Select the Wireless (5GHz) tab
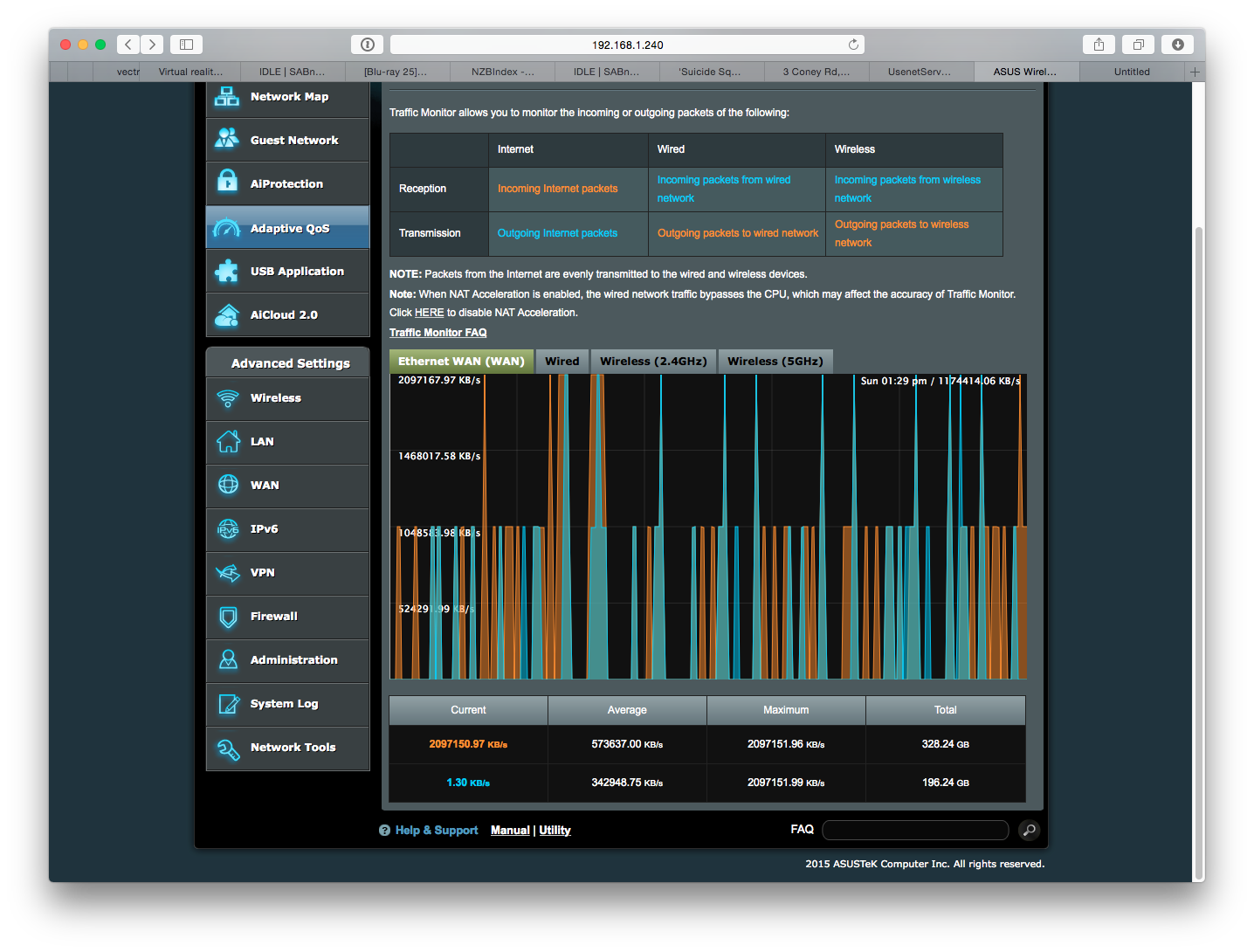 pyautogui.click(x=775, y=361)
